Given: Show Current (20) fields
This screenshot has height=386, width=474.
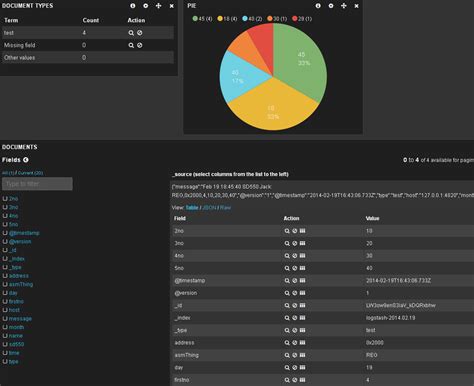Looking at the screenshot, I should [30, 173].
